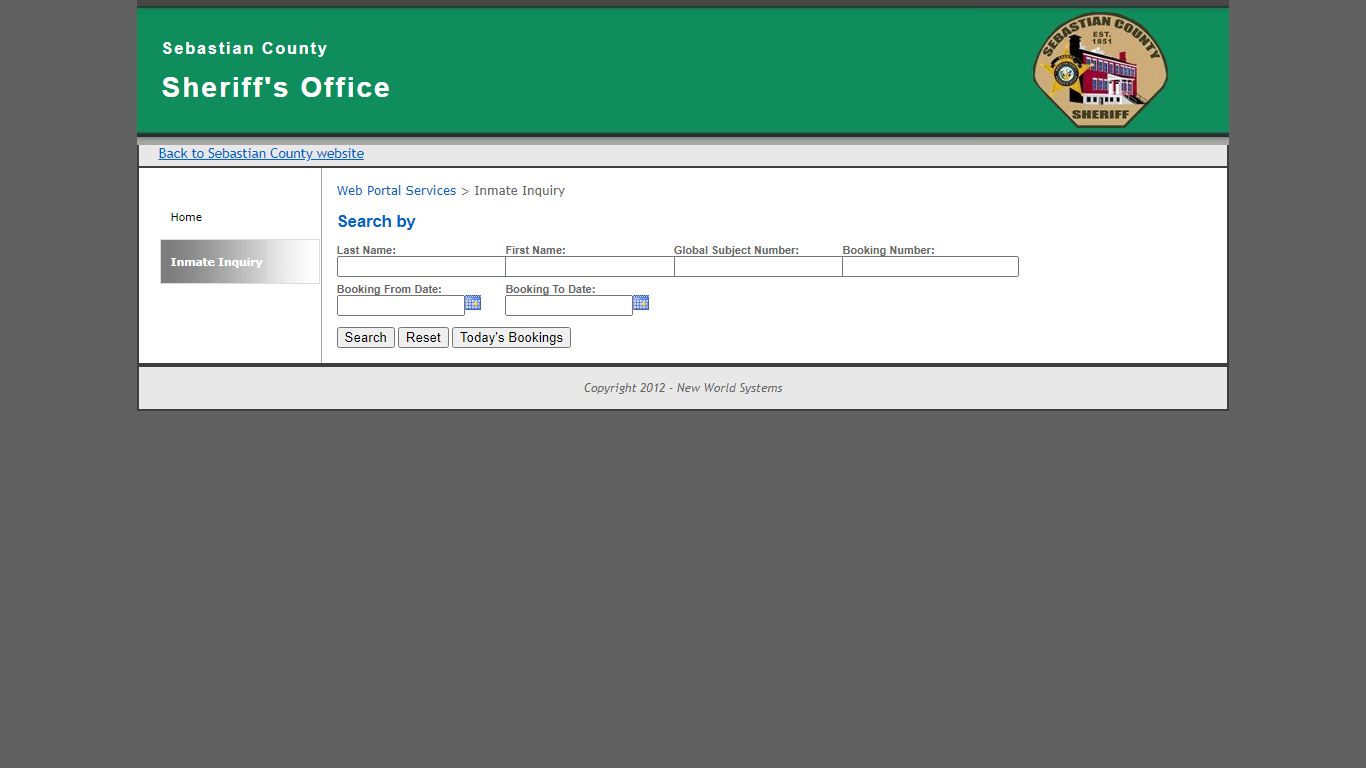The image size is (1366, 768).
Task: Focus the Last Name field
Action: (x=421, y=267)
